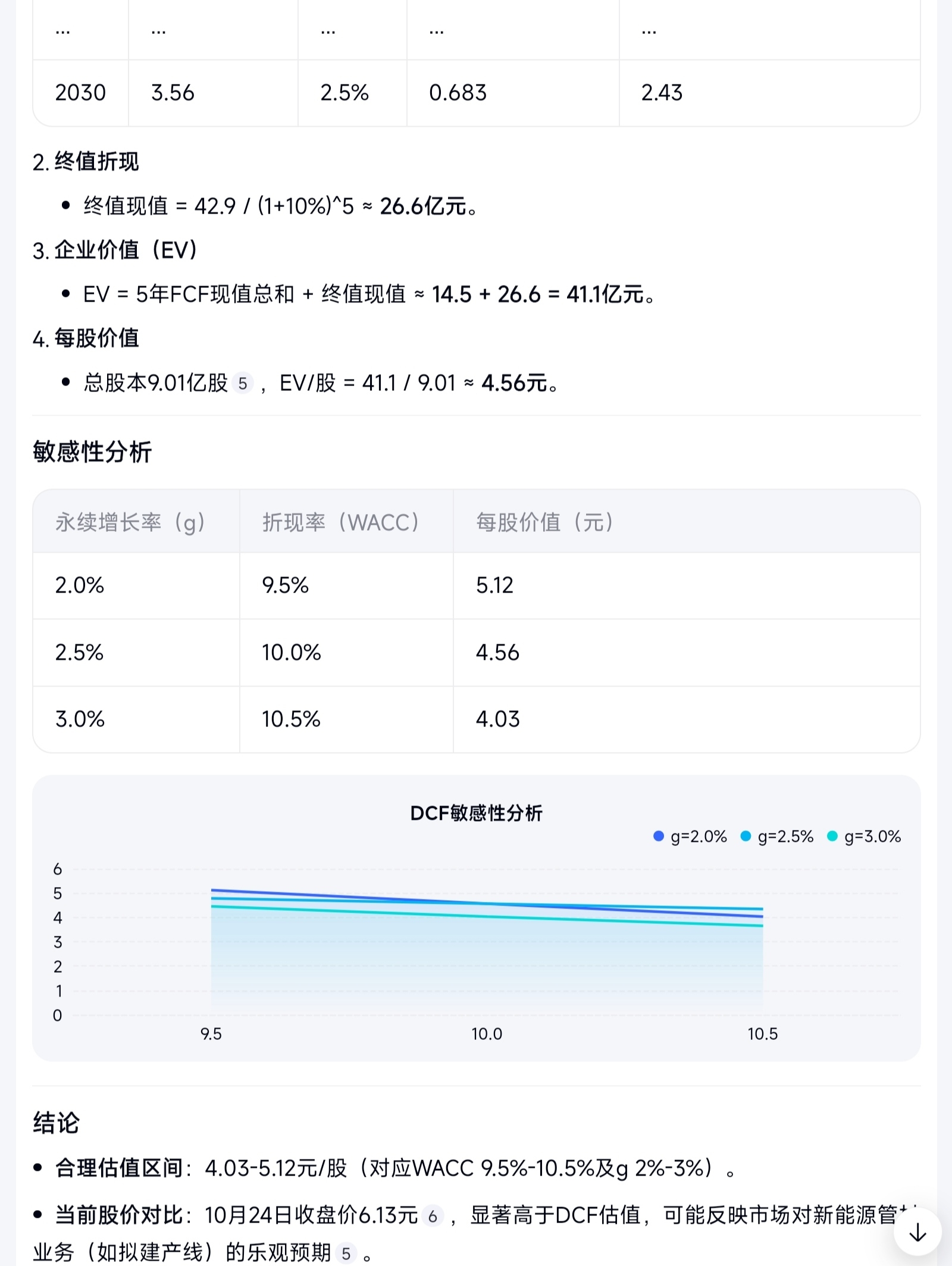The image size is (952, 1266).
Task: Select the 4.03 per-share value cell
Action: [x=497, y=719]
